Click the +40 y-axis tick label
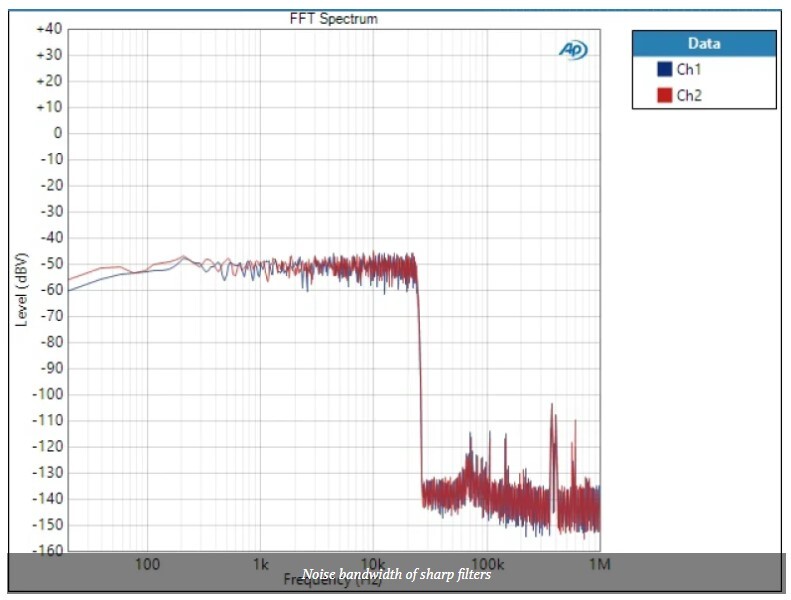This screenshot has height=600, width=791. coord(49,29)
